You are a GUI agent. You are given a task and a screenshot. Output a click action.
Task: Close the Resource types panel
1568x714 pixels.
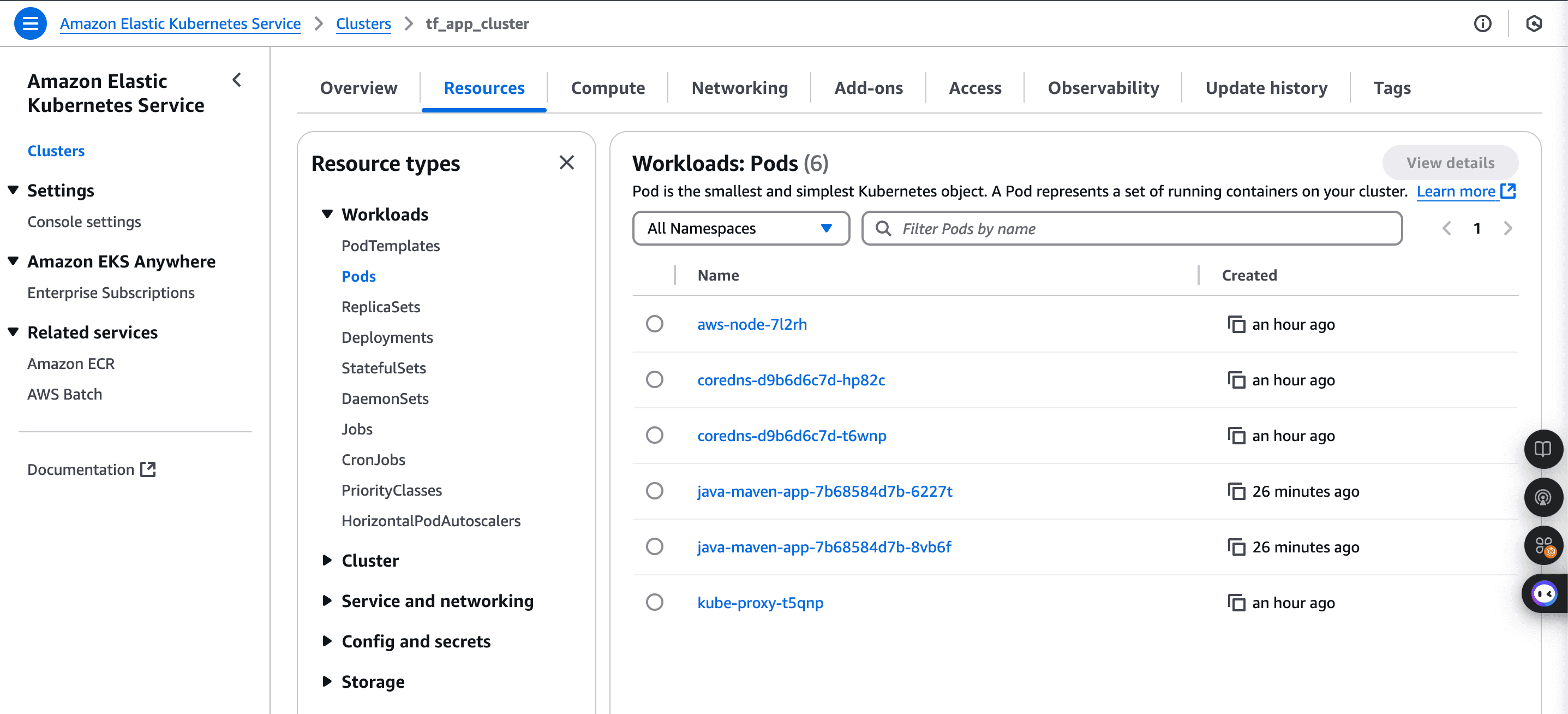pos(567,163)
